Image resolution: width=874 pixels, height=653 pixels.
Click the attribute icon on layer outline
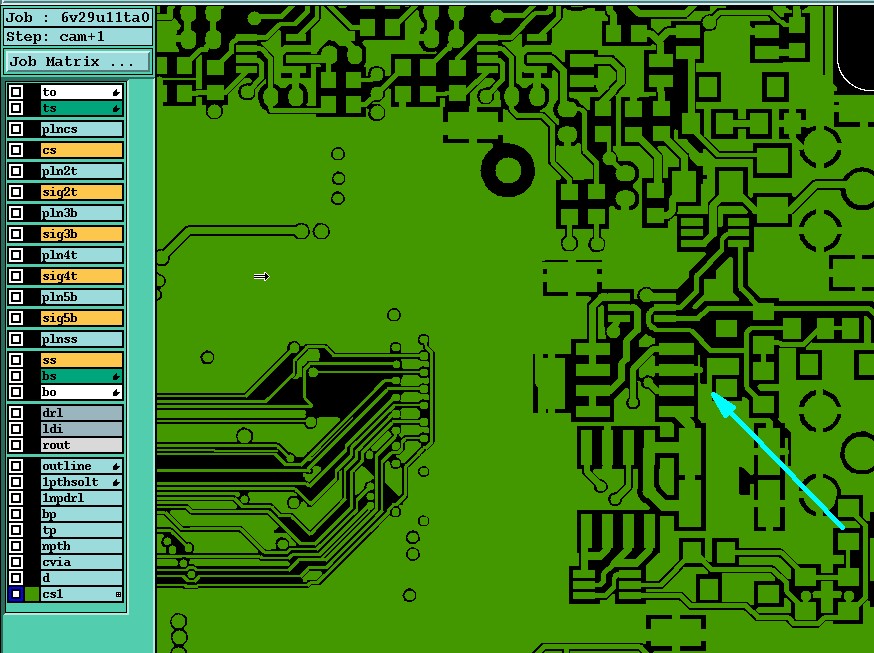(x=116, y=466)
